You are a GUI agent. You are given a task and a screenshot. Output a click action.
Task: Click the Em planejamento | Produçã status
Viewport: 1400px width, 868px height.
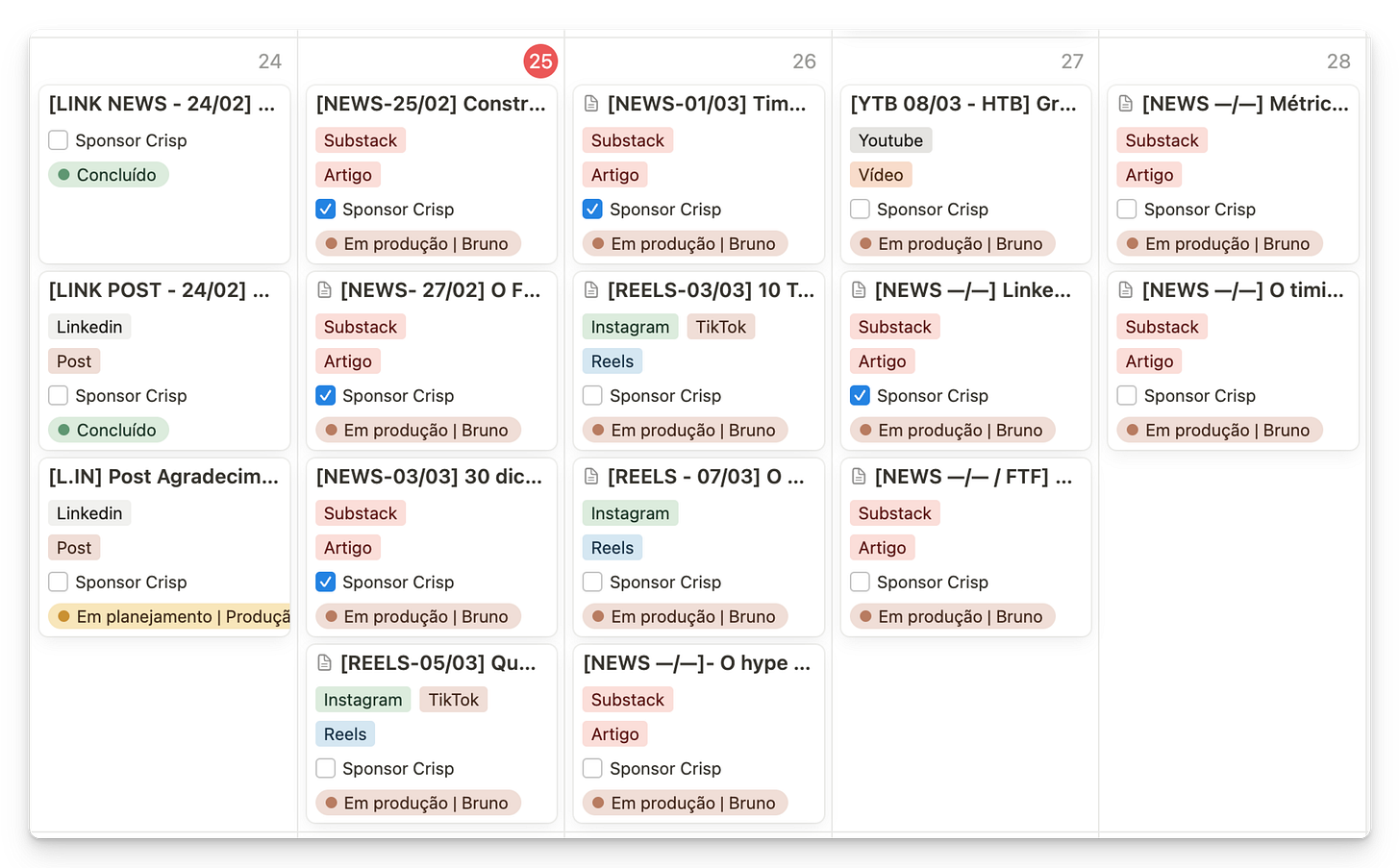coord(169,617)
